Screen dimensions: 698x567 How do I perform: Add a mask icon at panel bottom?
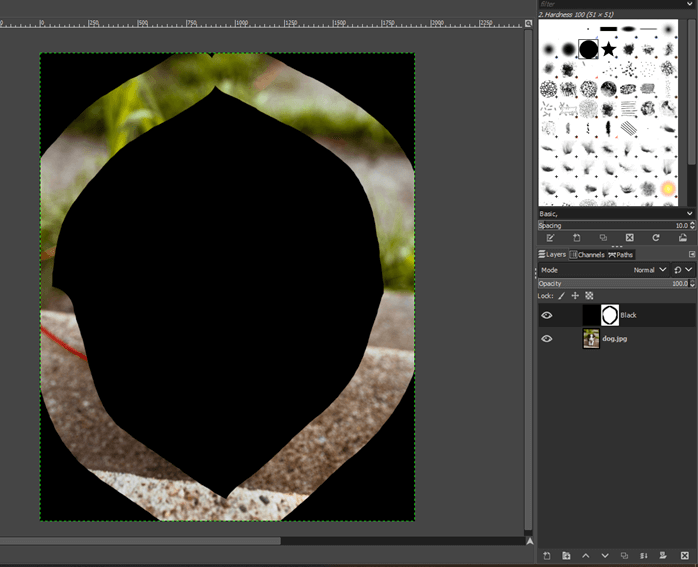click(663, 555)
